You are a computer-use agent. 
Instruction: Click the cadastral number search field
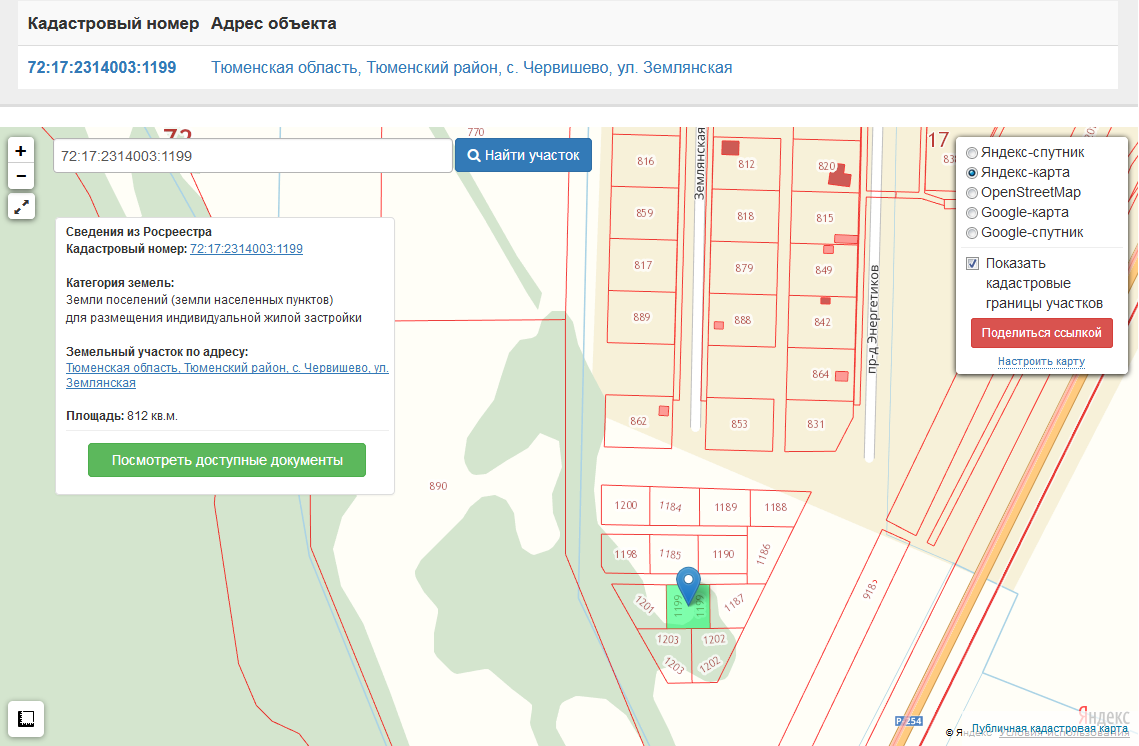tap(253, 156)
